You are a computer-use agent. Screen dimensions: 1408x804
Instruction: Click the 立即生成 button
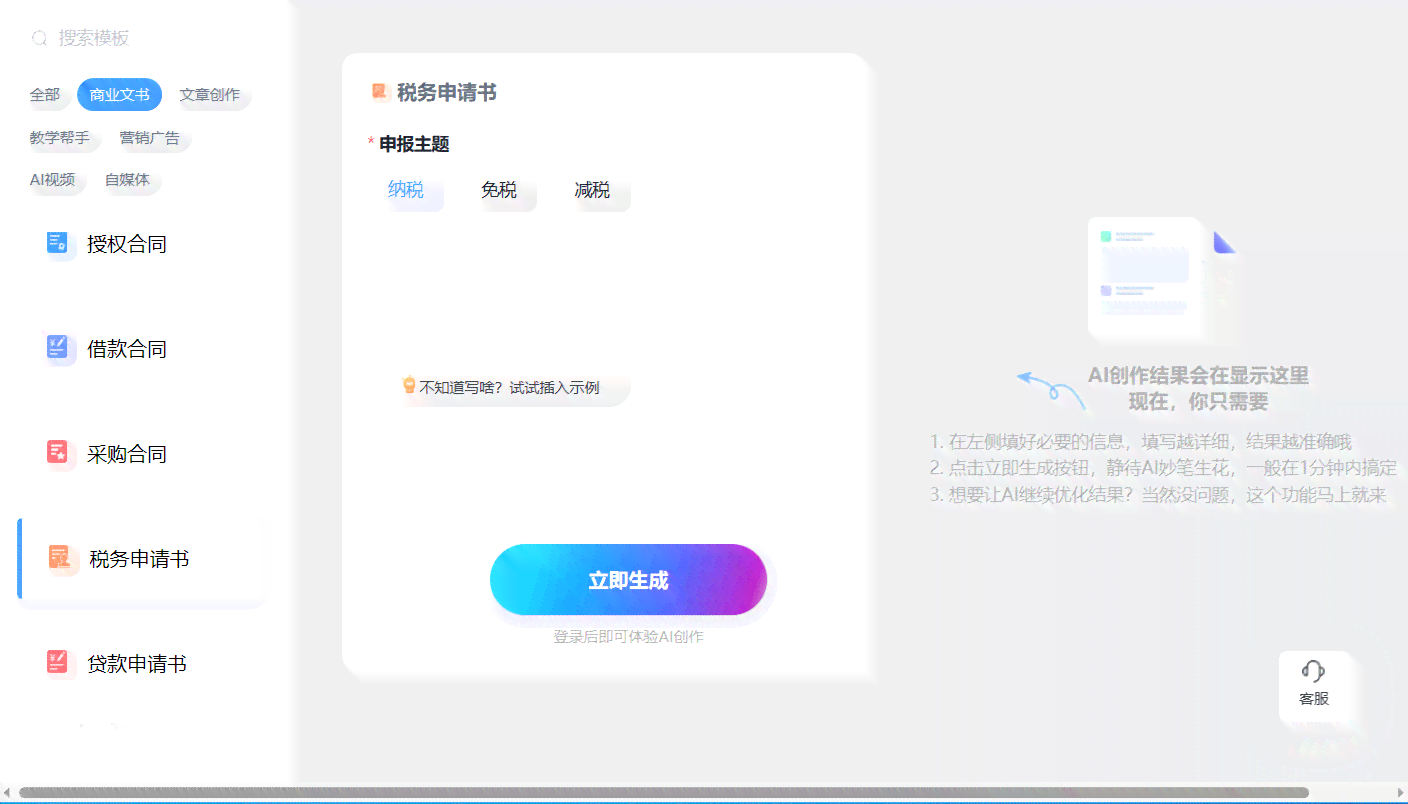coord(628,580)
